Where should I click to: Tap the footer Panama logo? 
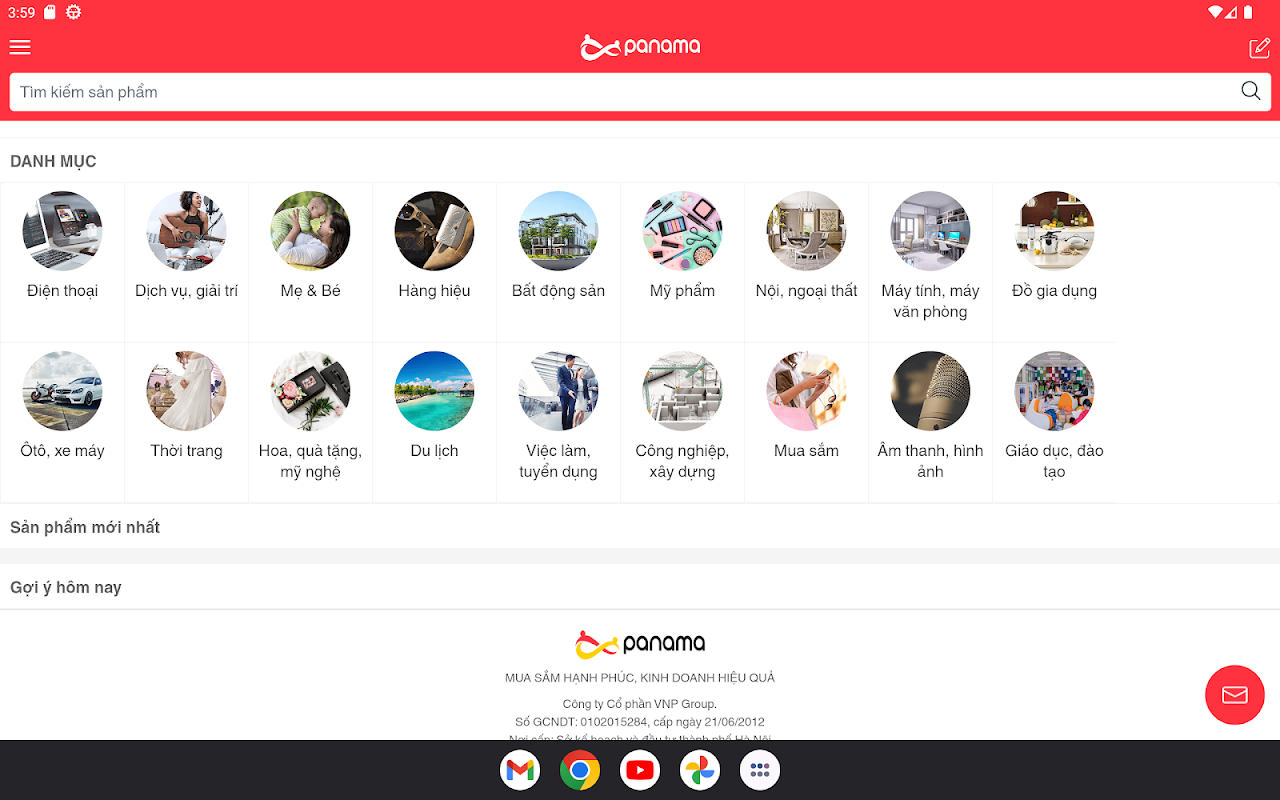tap(640, 644)
